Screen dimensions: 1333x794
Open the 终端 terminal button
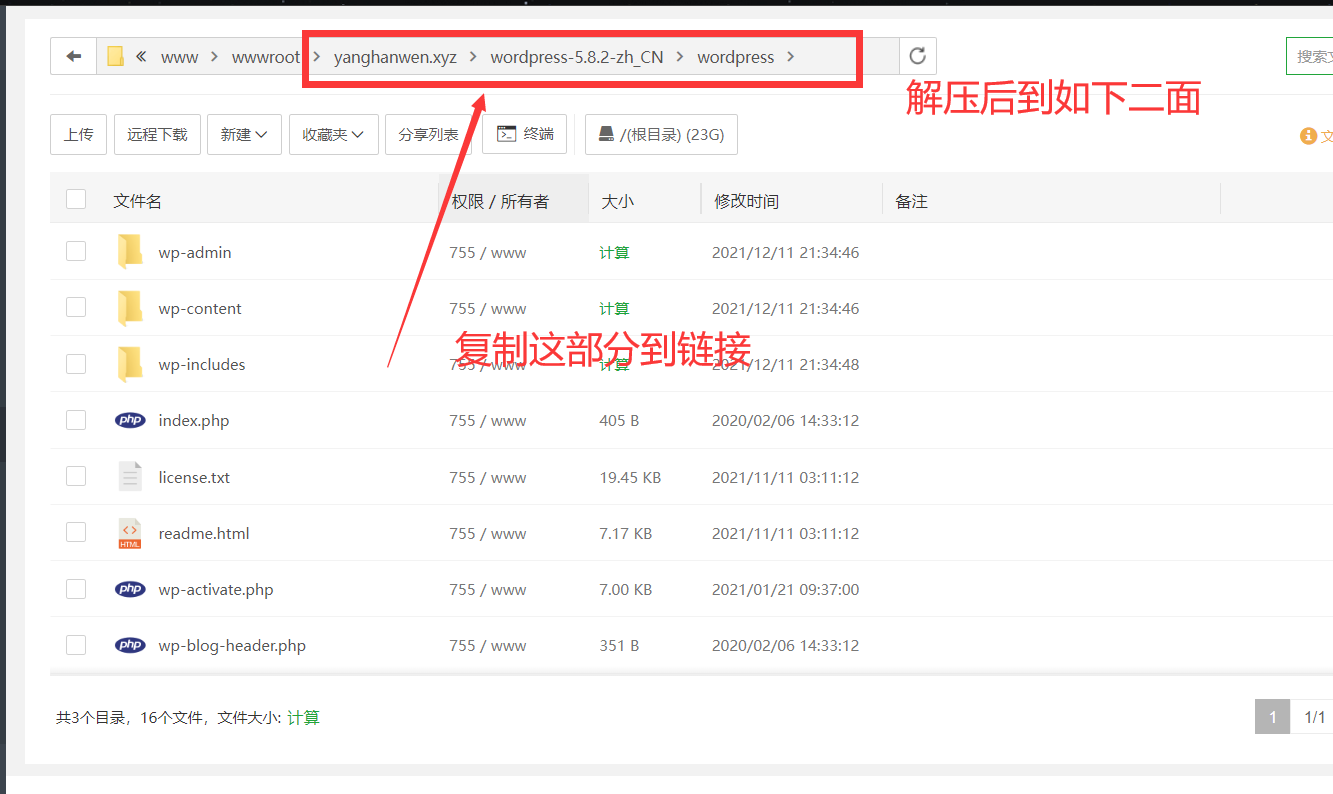tap(524, 134)
